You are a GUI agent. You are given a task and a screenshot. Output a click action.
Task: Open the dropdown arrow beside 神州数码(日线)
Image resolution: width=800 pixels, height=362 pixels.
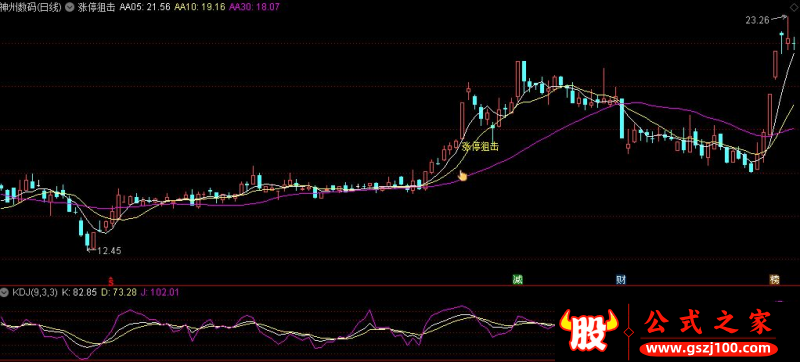[70, 8]
